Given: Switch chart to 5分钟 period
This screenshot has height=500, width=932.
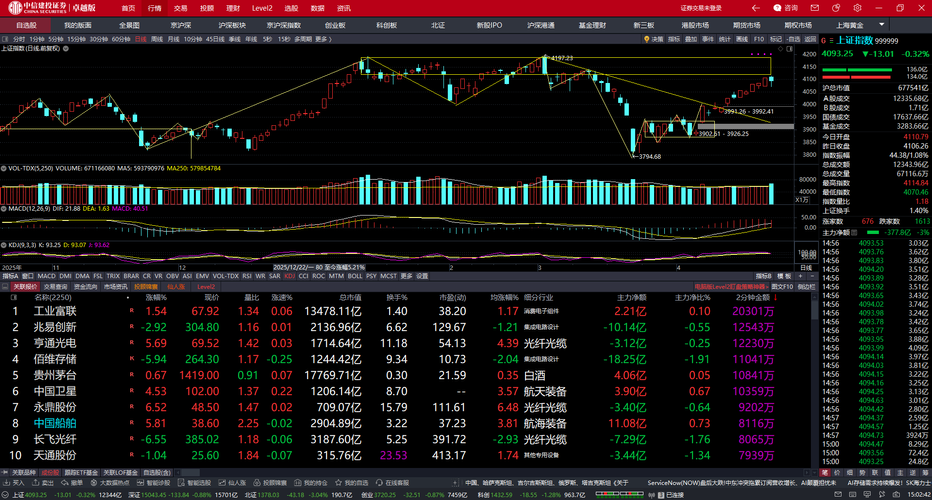Looking at the screenshot, I should click(x=56, y=39).
